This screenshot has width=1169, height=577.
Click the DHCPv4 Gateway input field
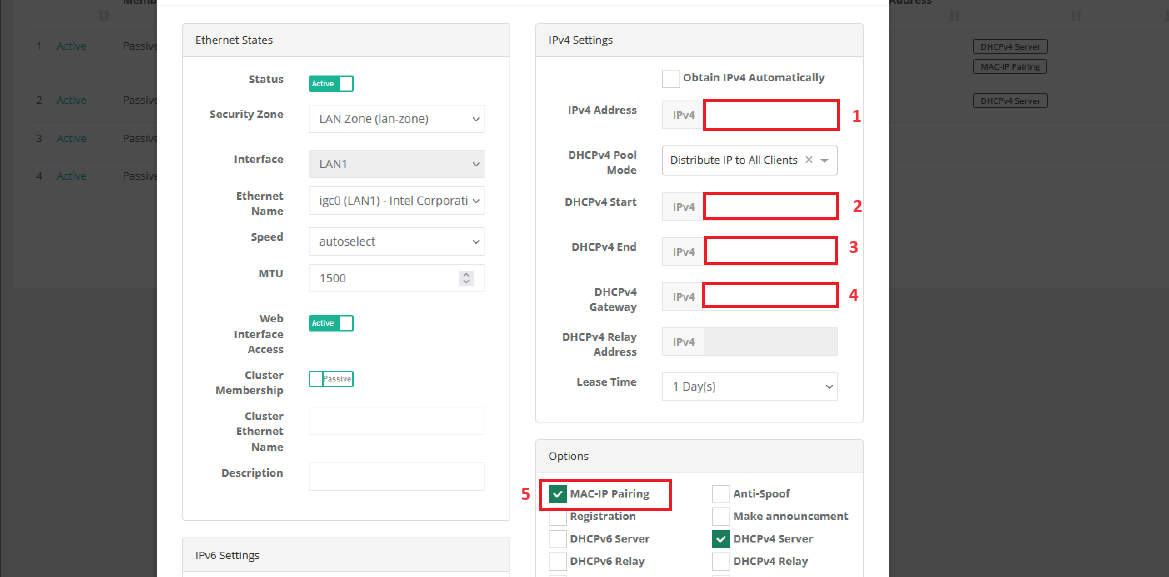[x=770, y=295]
